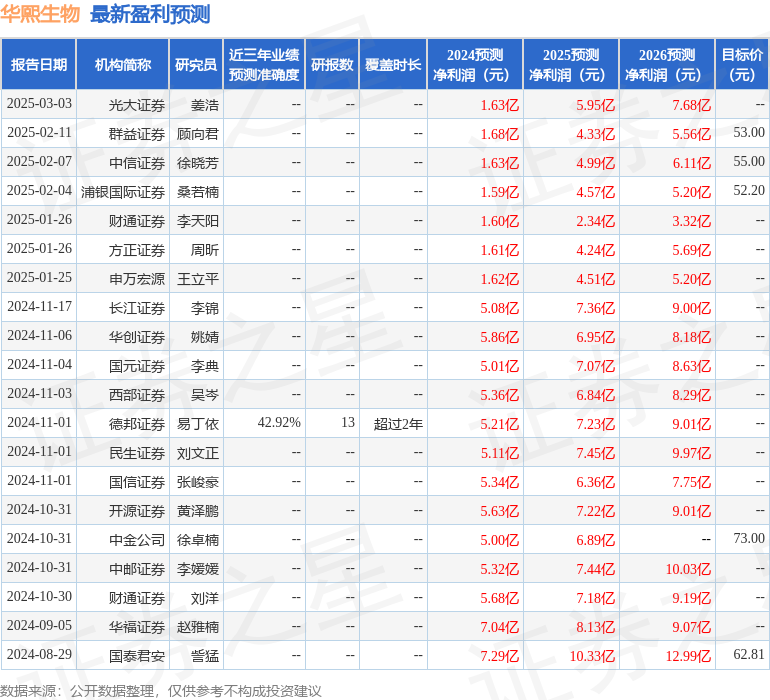
Task: Click the 最新盈利预测 heading
Action: pyautogui.click(x=150, y=14)
